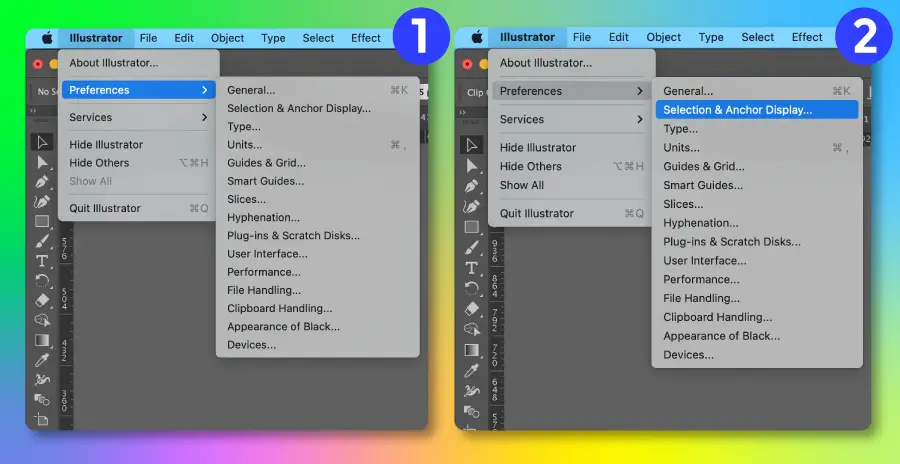Select the Pen tool in left window
Image resolution: width=900 pixels, height=464 pixels.
click(x=42, y=183)
